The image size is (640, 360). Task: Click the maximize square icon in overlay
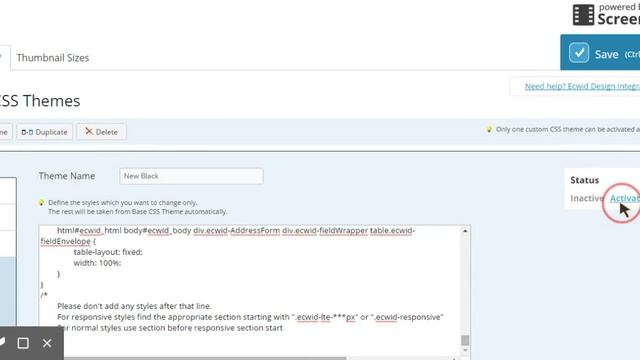(23, 343)
